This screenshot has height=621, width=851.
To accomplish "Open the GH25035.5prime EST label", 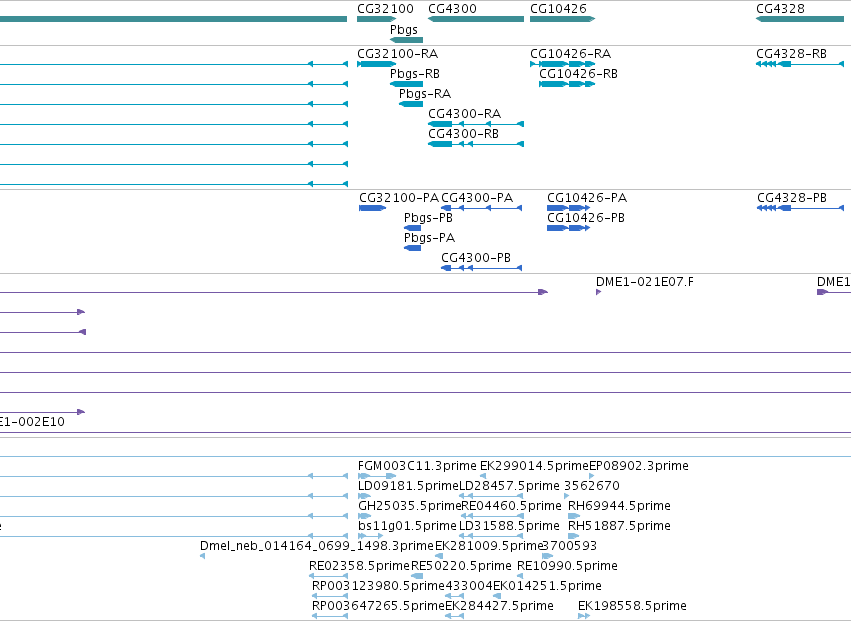I will 410,506.
